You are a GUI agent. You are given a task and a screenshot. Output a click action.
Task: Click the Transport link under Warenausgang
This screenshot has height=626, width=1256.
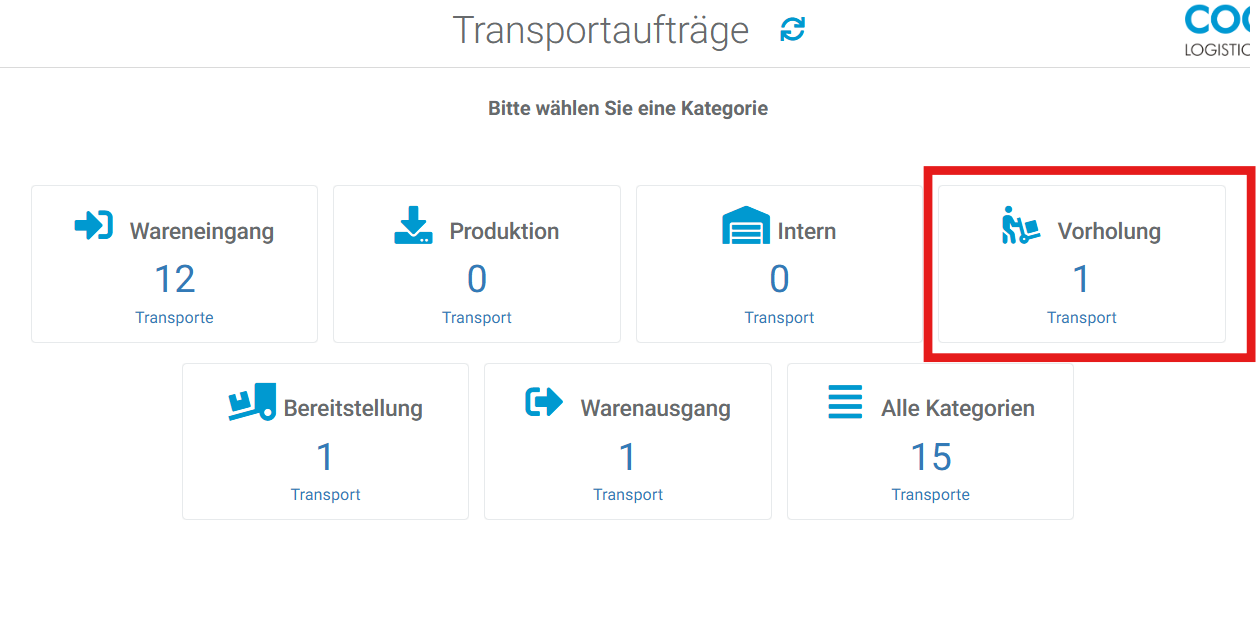pos(628,495)
